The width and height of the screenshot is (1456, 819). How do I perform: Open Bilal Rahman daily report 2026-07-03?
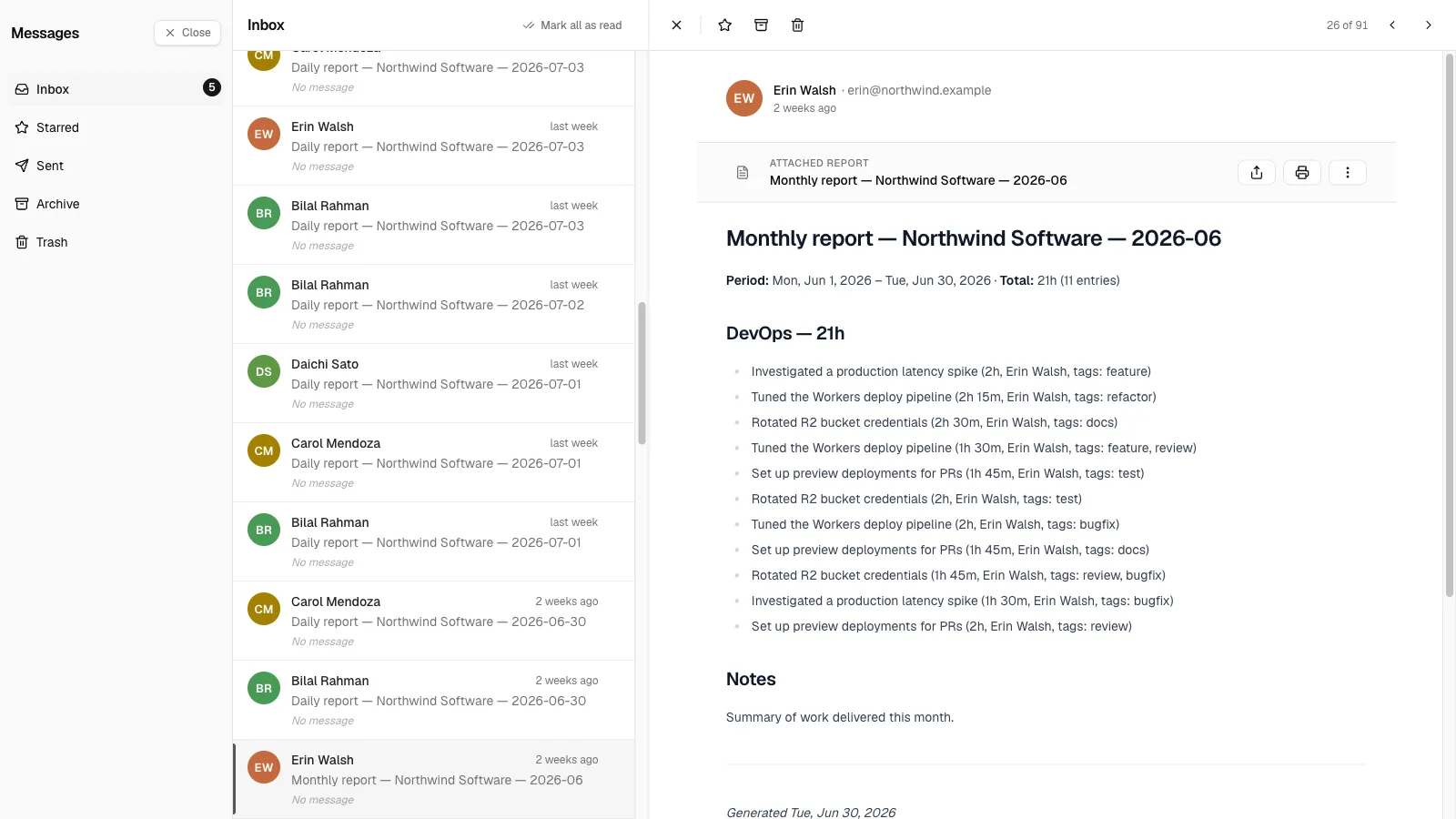434,225
